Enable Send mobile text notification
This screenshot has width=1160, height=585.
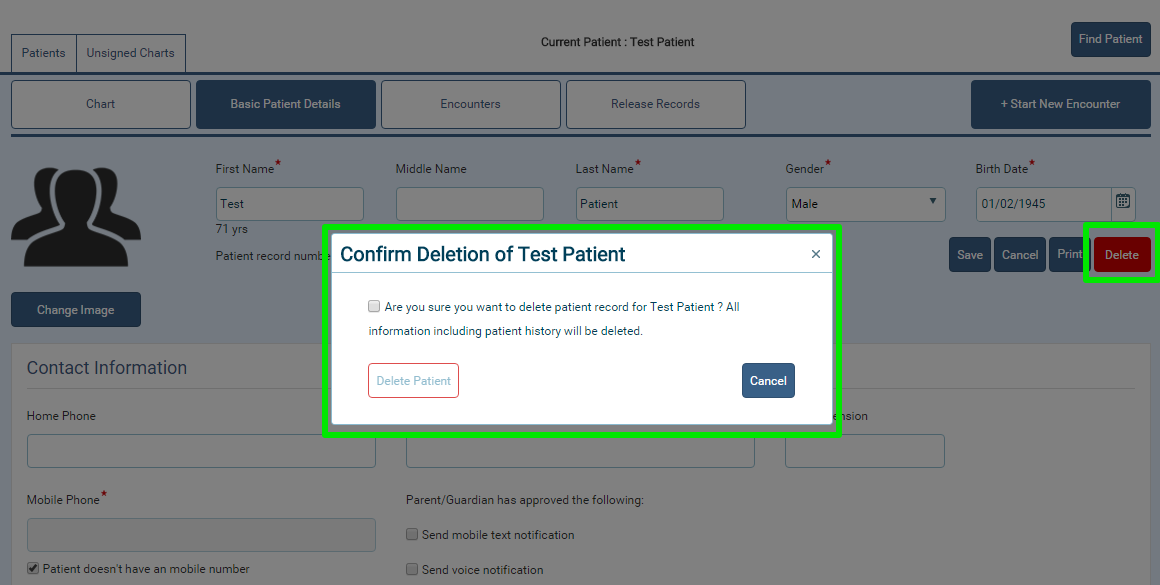tap(412, 534)
